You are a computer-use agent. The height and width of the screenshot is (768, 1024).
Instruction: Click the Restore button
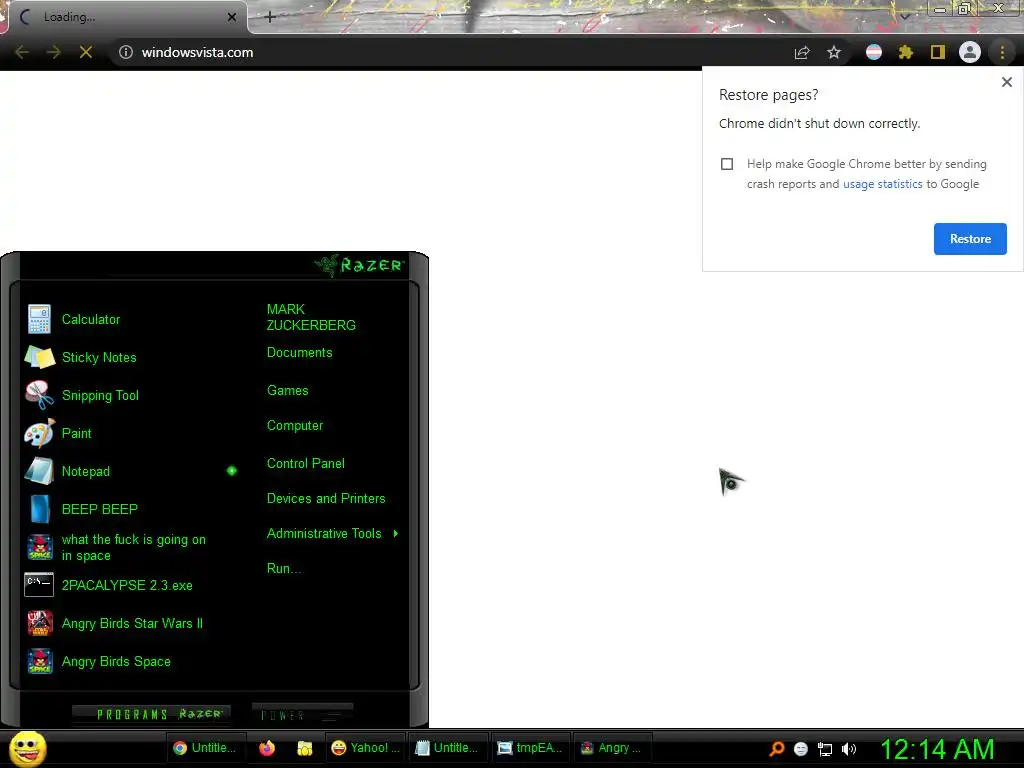[x=970, y=239]
